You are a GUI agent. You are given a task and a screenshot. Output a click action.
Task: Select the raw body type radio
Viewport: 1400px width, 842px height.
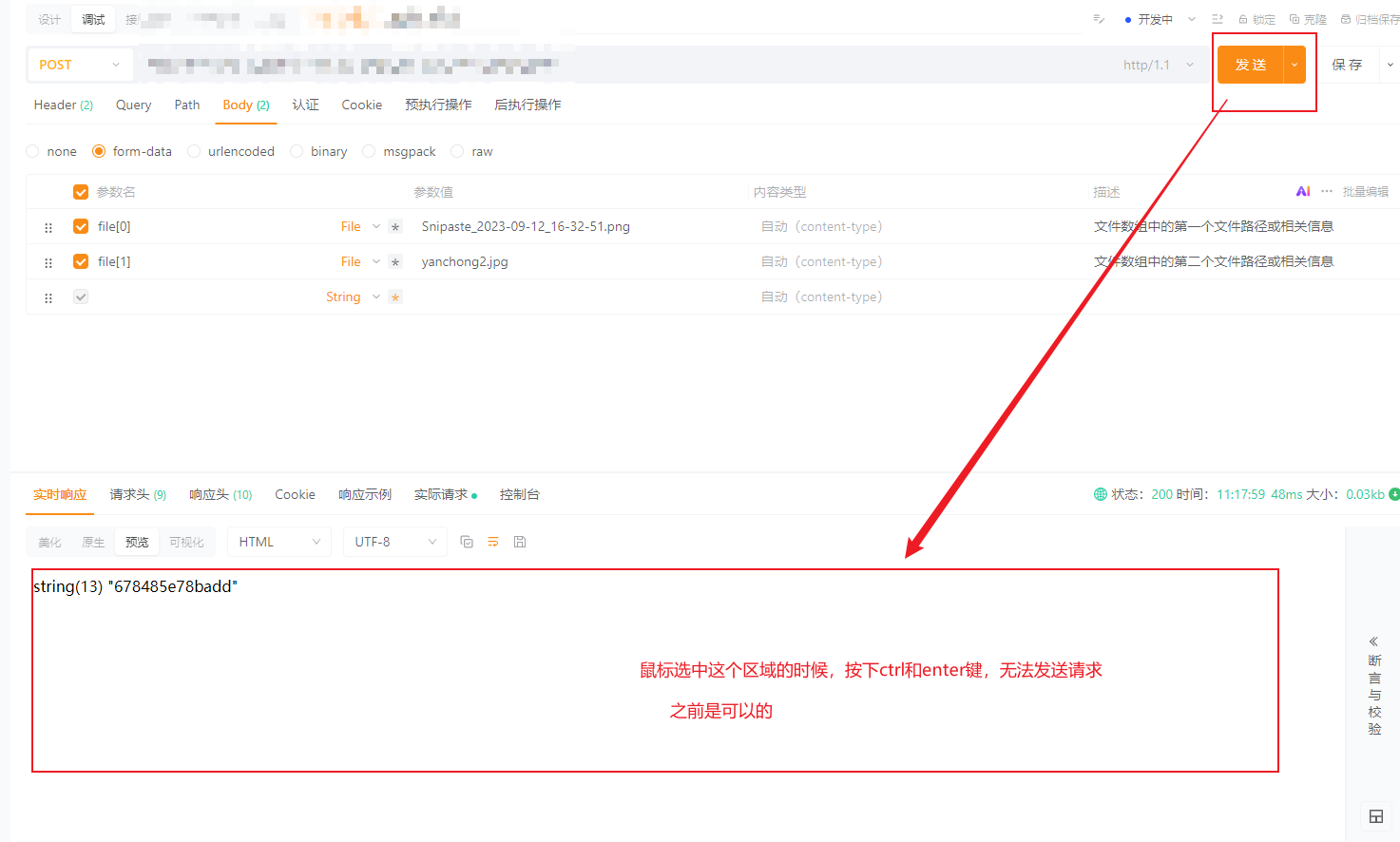[x=457, y=151]
